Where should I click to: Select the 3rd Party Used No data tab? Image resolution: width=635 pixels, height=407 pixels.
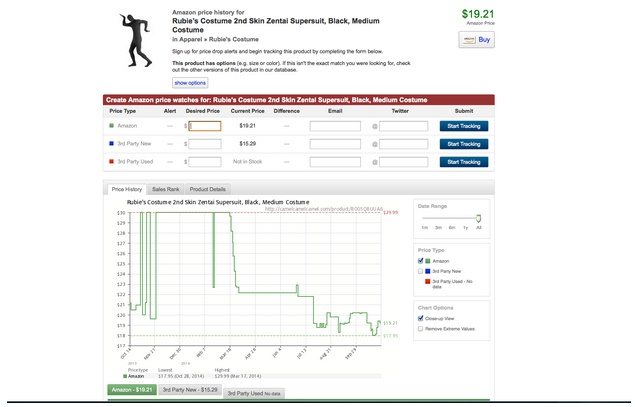pyautogui.click(x=254, y=393)
